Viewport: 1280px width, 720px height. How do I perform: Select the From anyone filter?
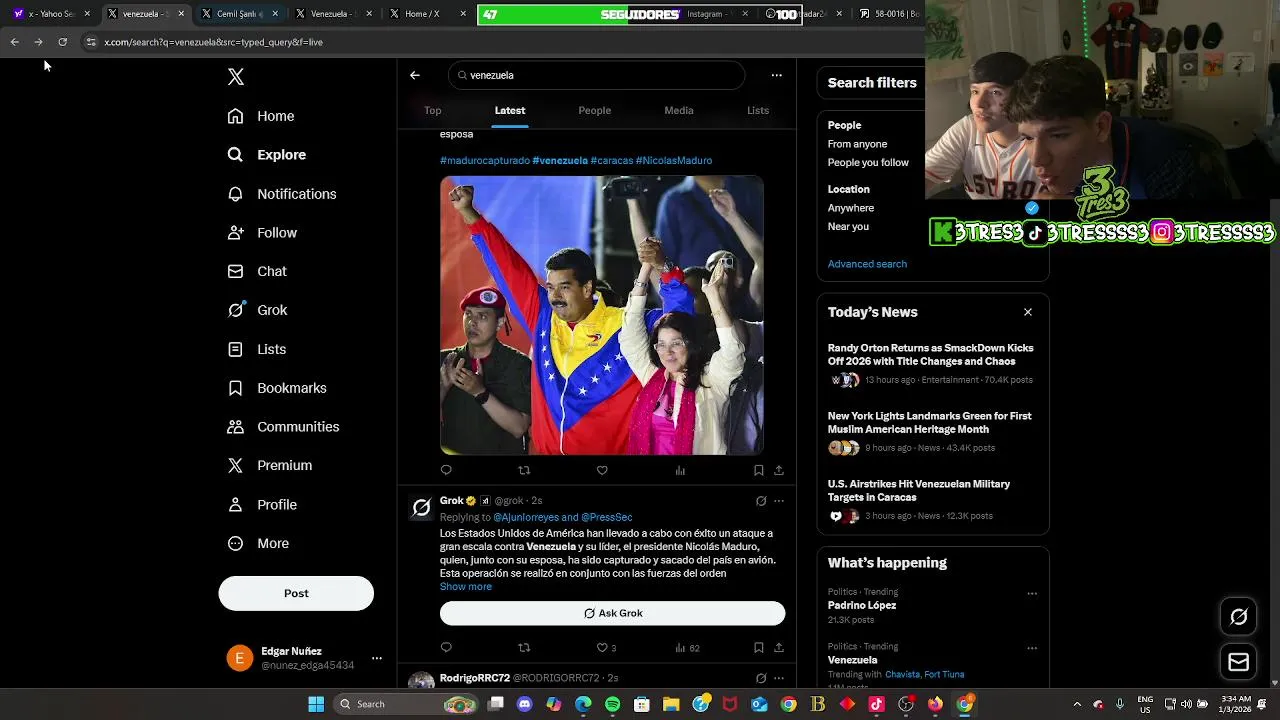857,144
